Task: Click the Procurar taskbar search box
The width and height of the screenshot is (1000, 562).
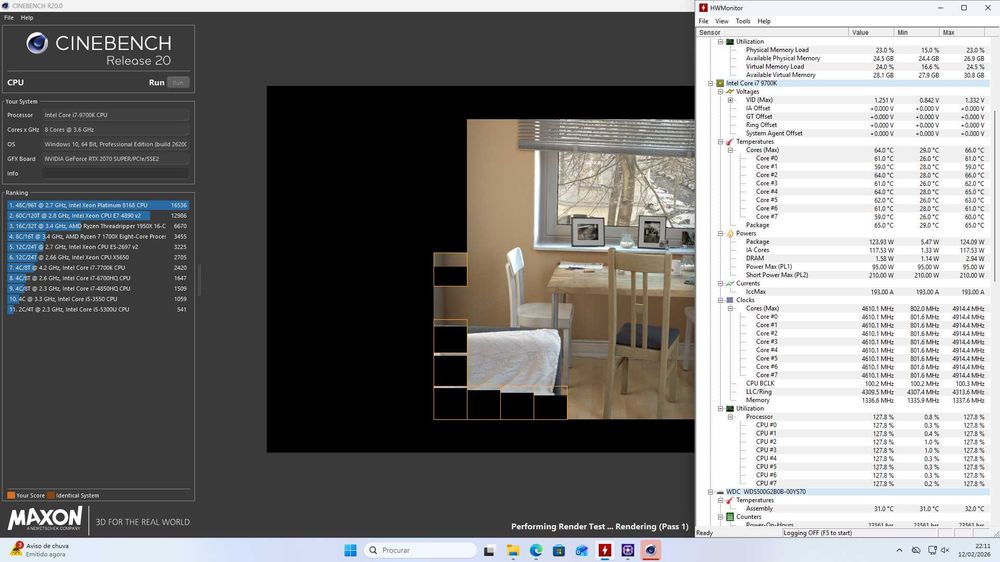Action: coord(420,550)
